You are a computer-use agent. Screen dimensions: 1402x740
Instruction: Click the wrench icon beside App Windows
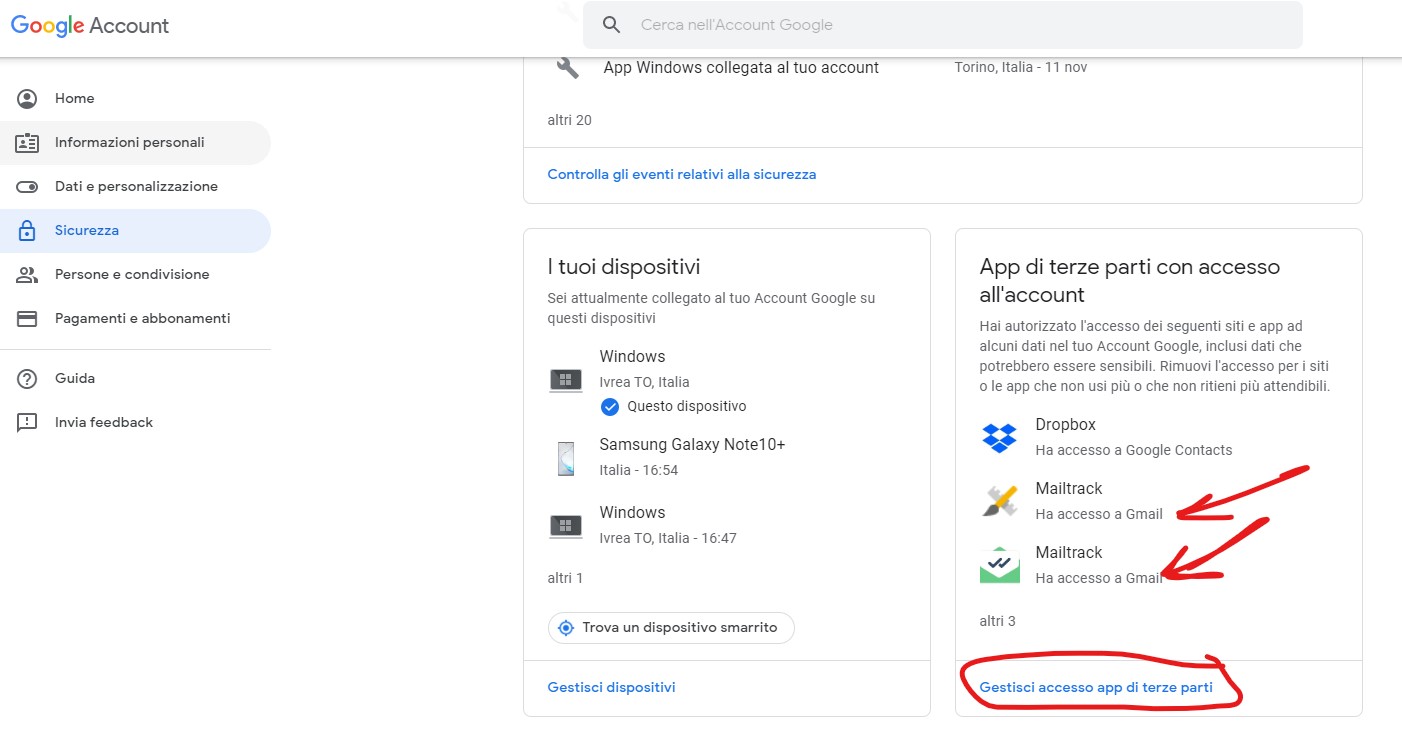point(567,68)
